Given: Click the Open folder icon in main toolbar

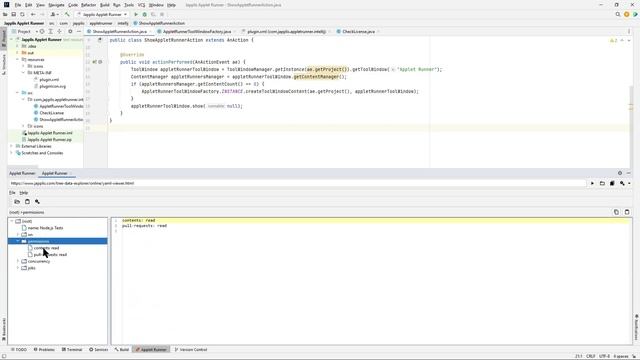Looking at the screenshot, I should [5, 14].
